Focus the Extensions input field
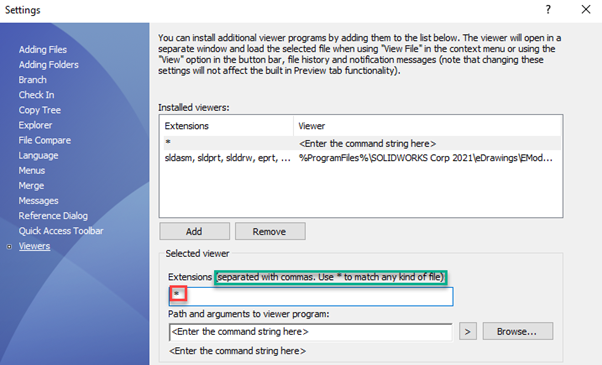Viewport: 602px width, 365px height. [x=311, y=296]
